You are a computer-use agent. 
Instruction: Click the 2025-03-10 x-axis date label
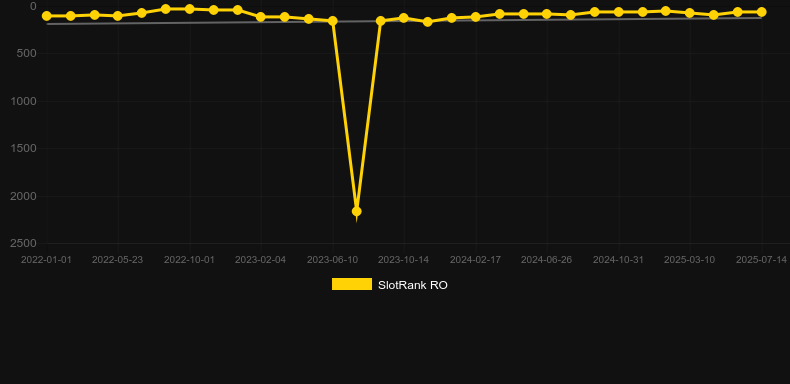[689, 260]
